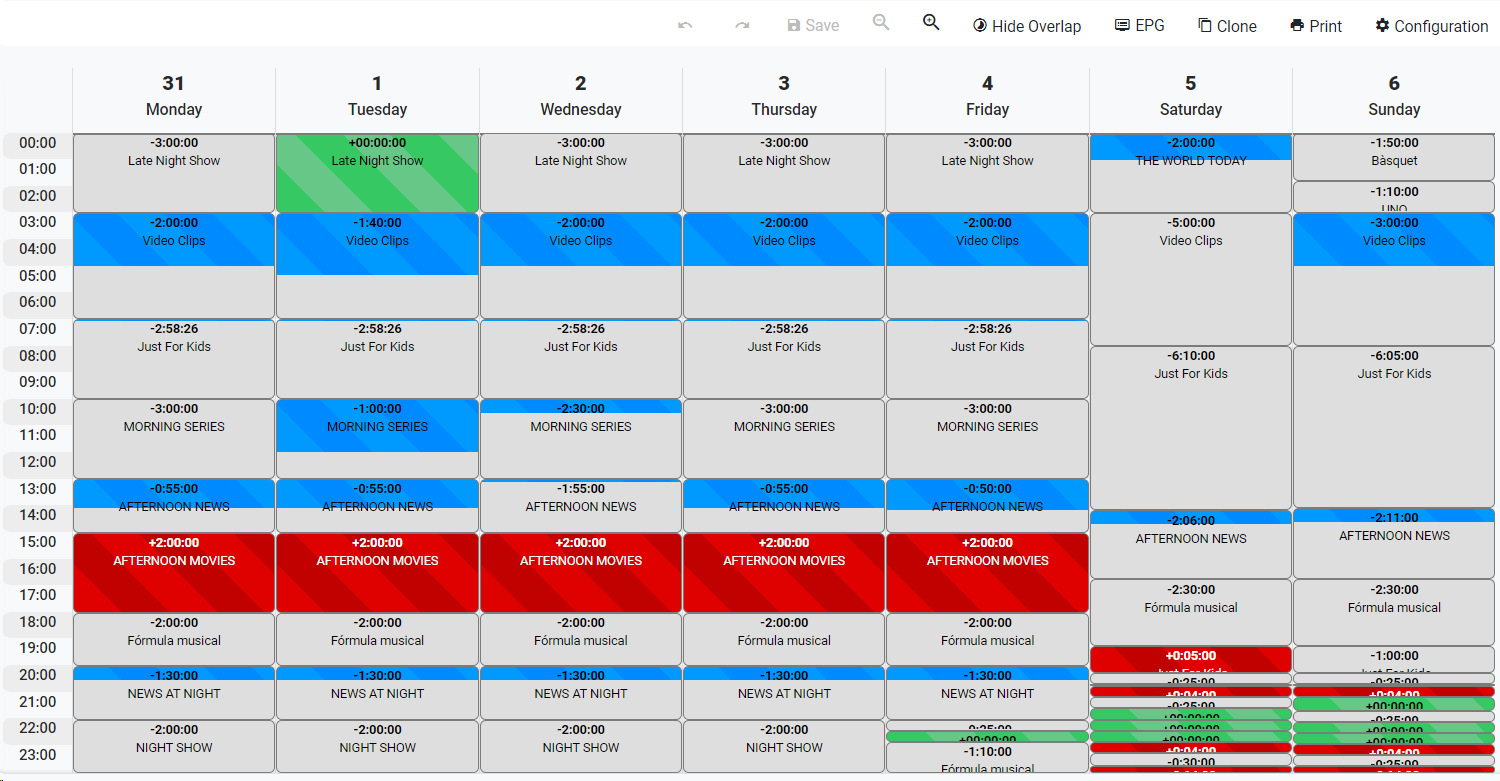Click the redo arrow icon
The height and width of the screenshot is (781, 1500).
[742, 26]
